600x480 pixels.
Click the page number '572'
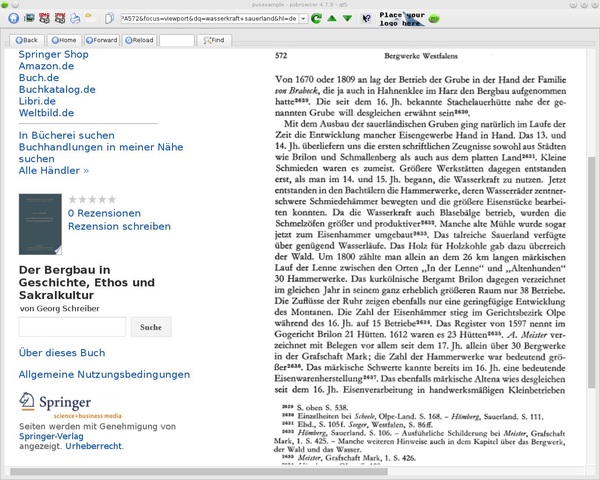pyautogui.click(x=281, y=56)
